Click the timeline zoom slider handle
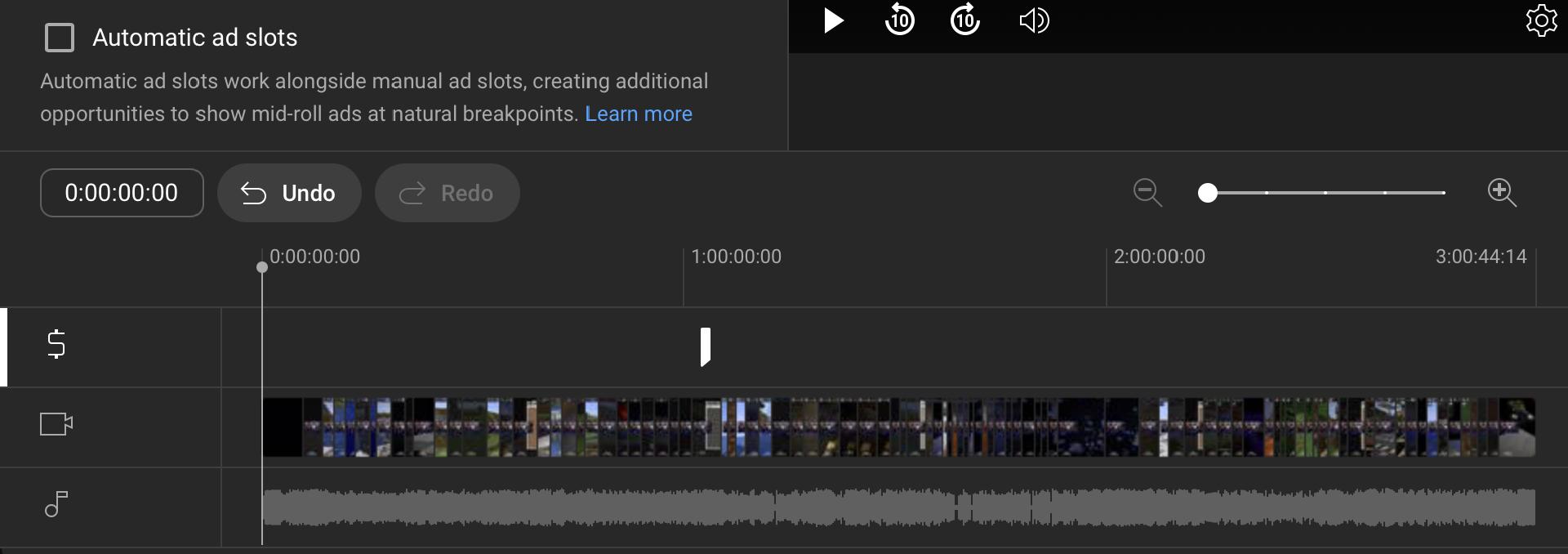Screen dimensions: 1568x554 tap(1208, 193)
